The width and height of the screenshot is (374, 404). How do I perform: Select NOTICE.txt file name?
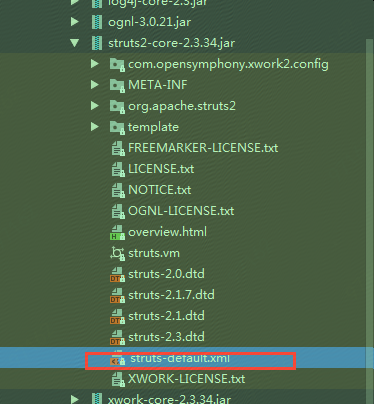(x=160, y=190)
